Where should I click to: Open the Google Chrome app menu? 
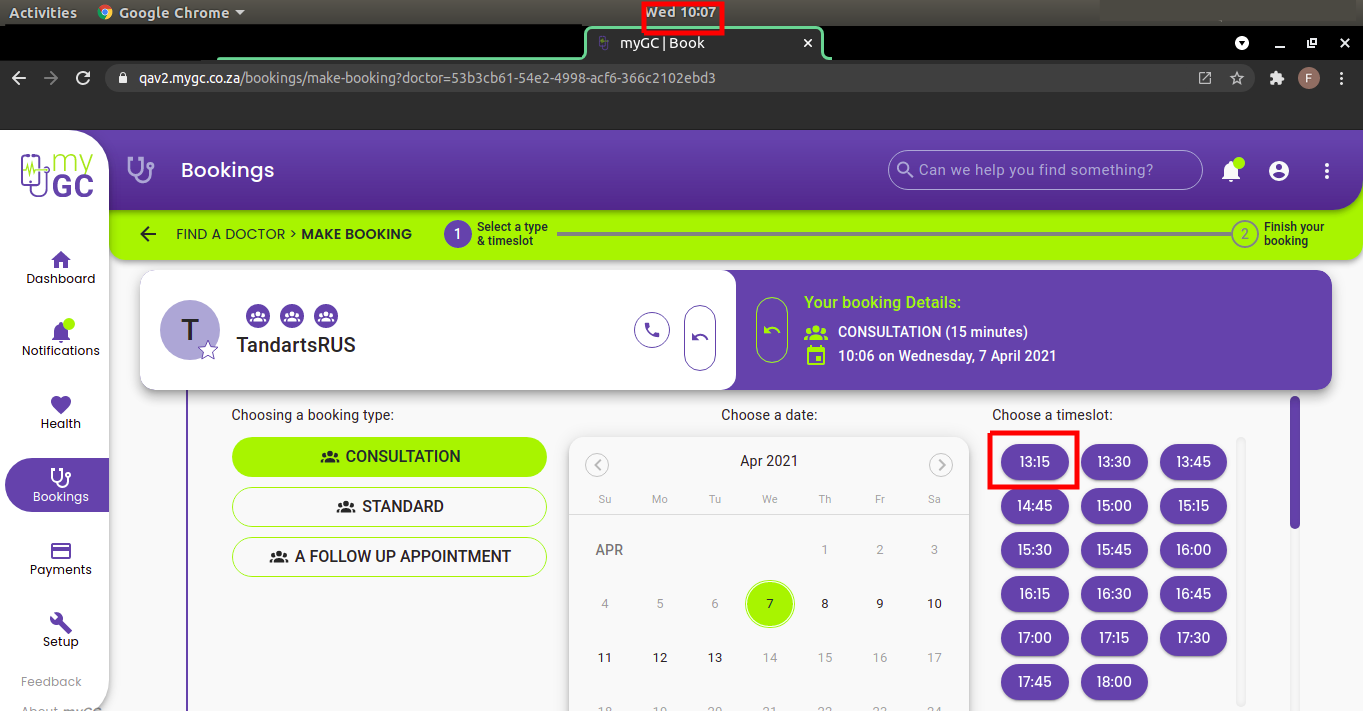coord(171,13)
